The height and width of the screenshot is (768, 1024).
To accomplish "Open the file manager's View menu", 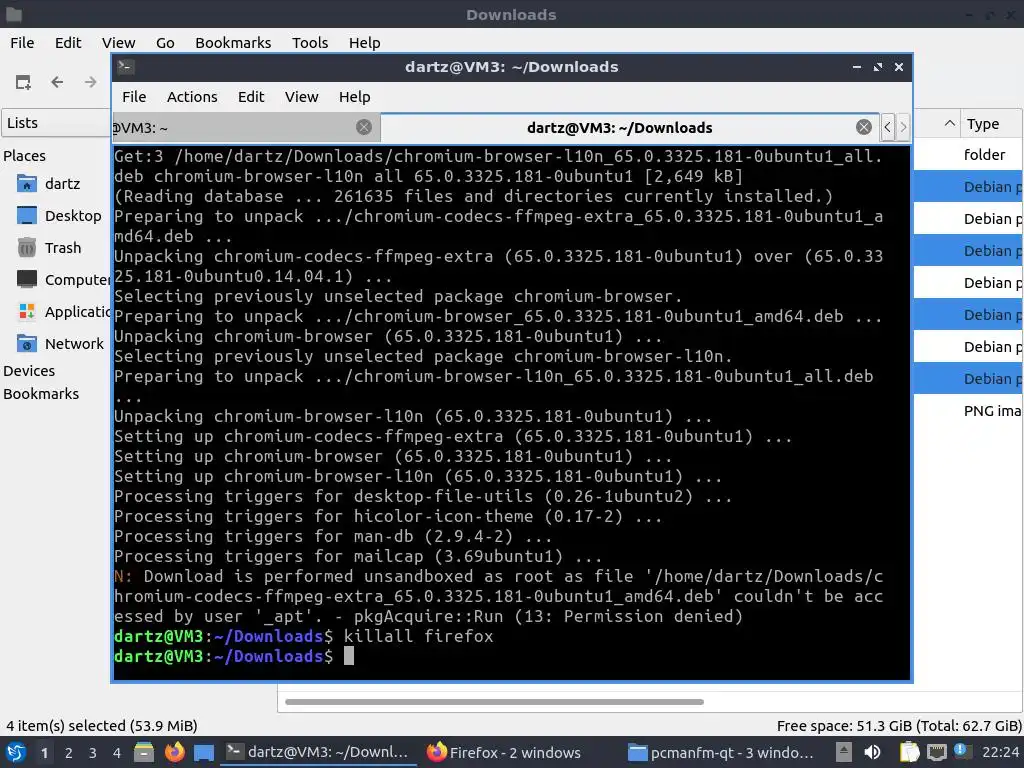I will pos(118,42).
